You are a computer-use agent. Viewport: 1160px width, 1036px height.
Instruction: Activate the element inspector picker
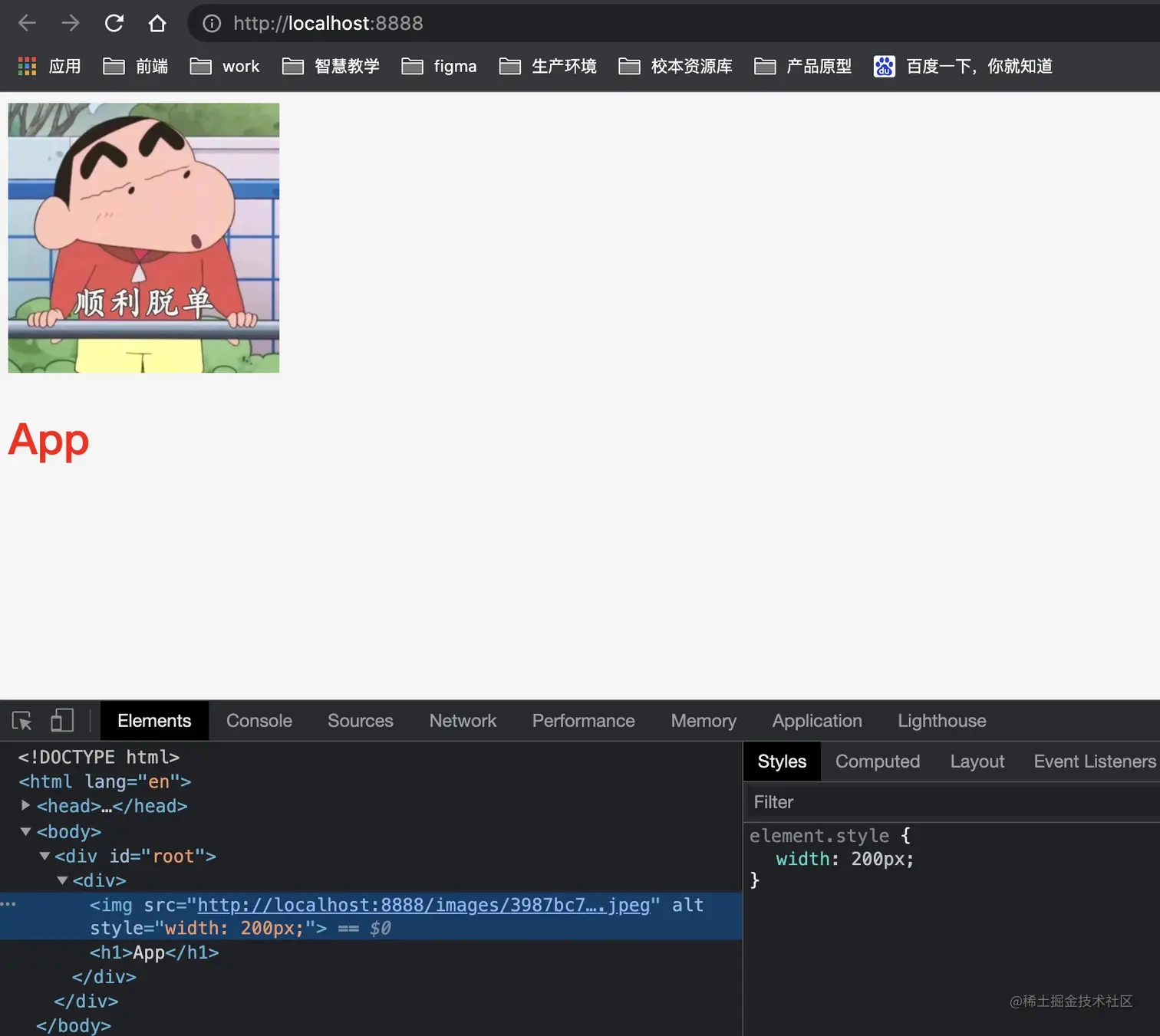(22, 721)
